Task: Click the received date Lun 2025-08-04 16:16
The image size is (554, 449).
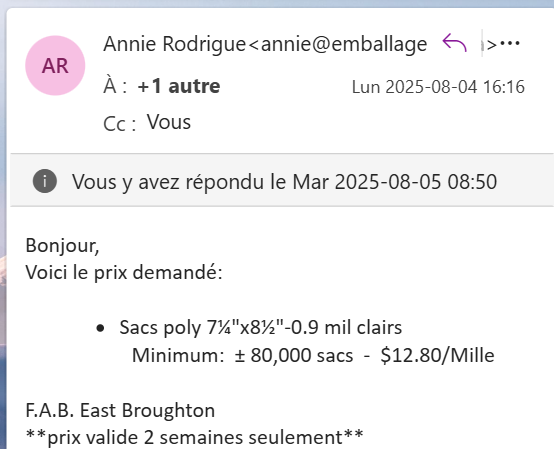Action: tap(438, 87)
